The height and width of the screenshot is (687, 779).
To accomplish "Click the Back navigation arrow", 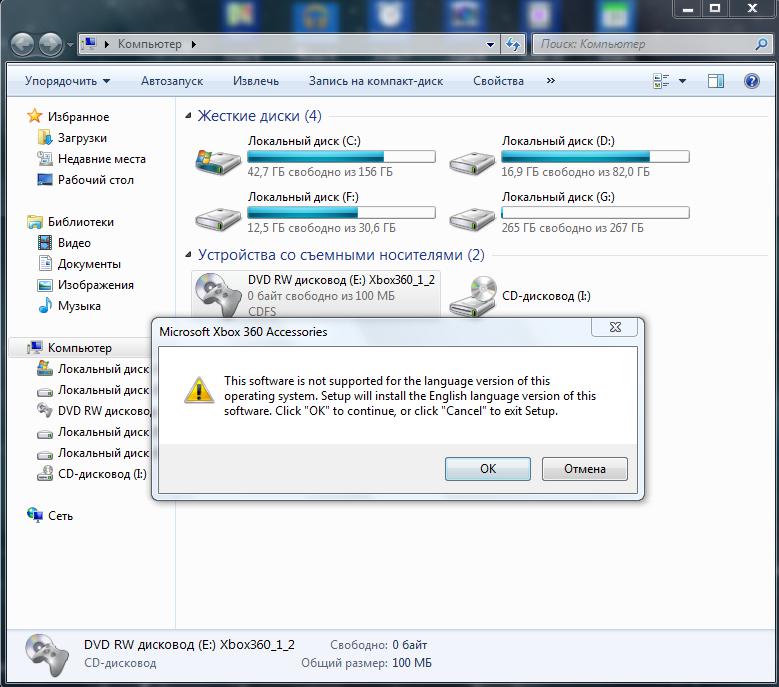I will (x=22, y=45).
